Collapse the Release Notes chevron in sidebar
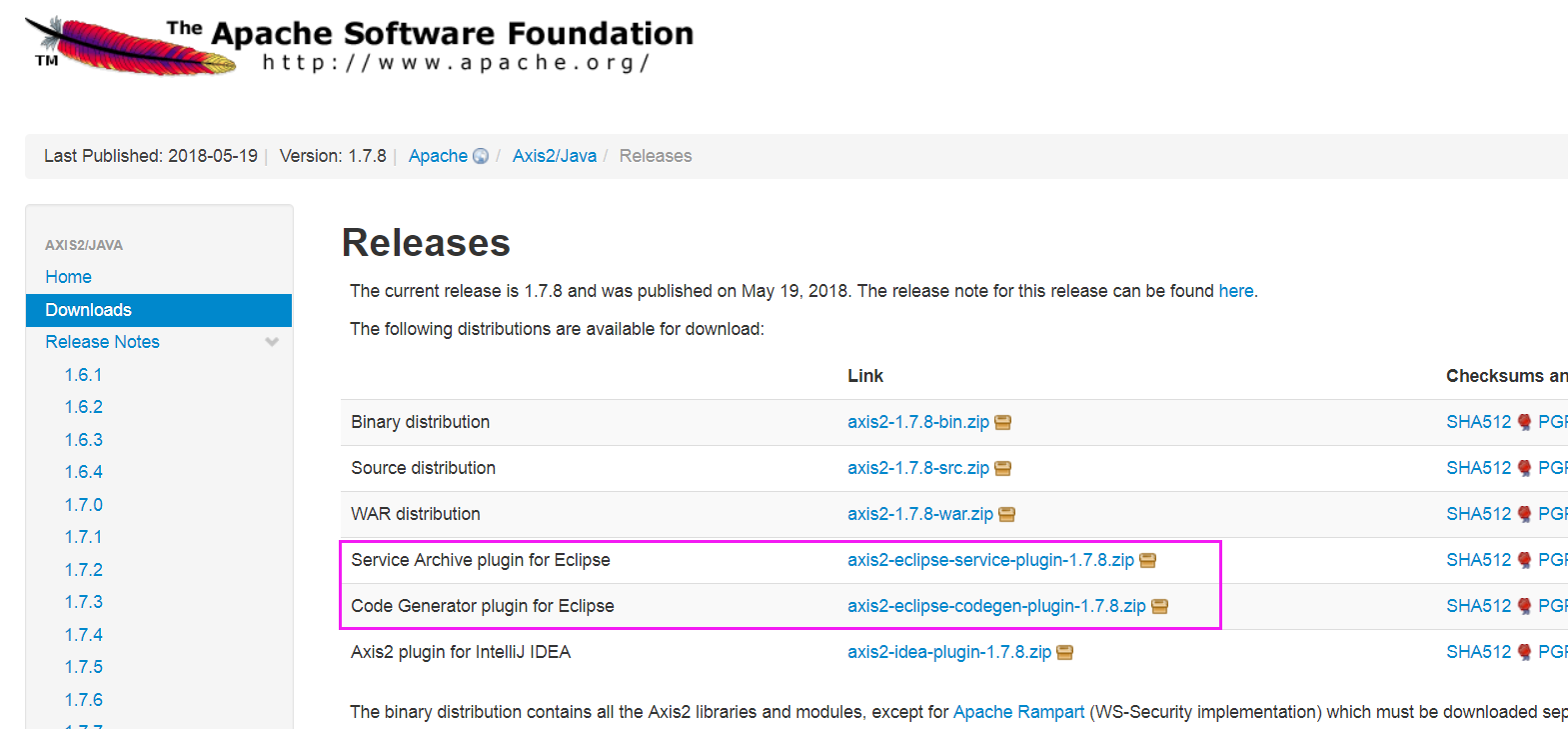Image resolution: width=1568 pixels, height=729 pixels. click(x=272, y=342)
